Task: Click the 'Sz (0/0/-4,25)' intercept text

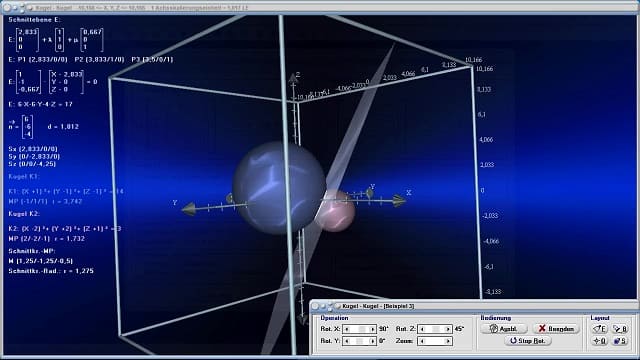Action: (x=32, y=164)
